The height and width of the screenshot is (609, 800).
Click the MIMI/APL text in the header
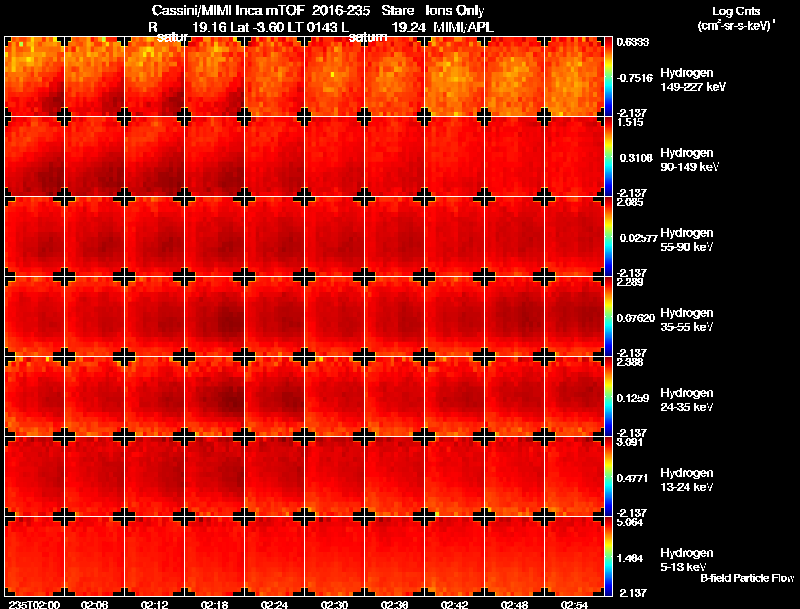click(463, 27)
